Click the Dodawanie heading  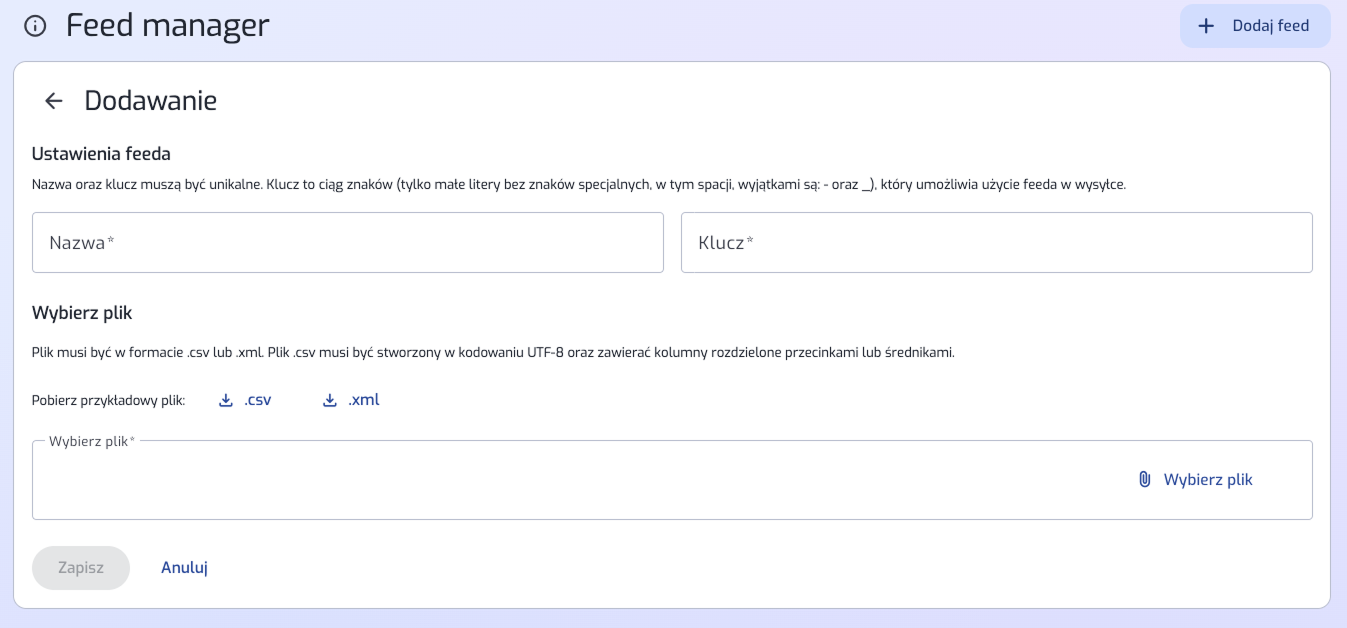(x=150, y=101)
